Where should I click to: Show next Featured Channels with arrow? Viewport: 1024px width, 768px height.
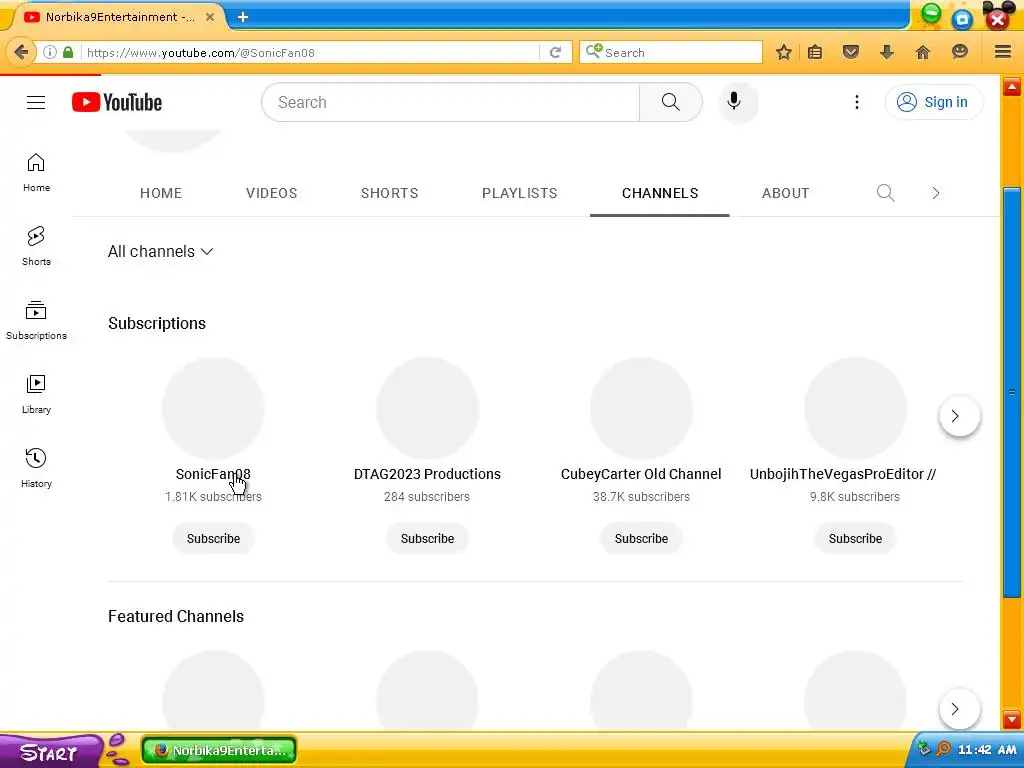tap(959, 709)
